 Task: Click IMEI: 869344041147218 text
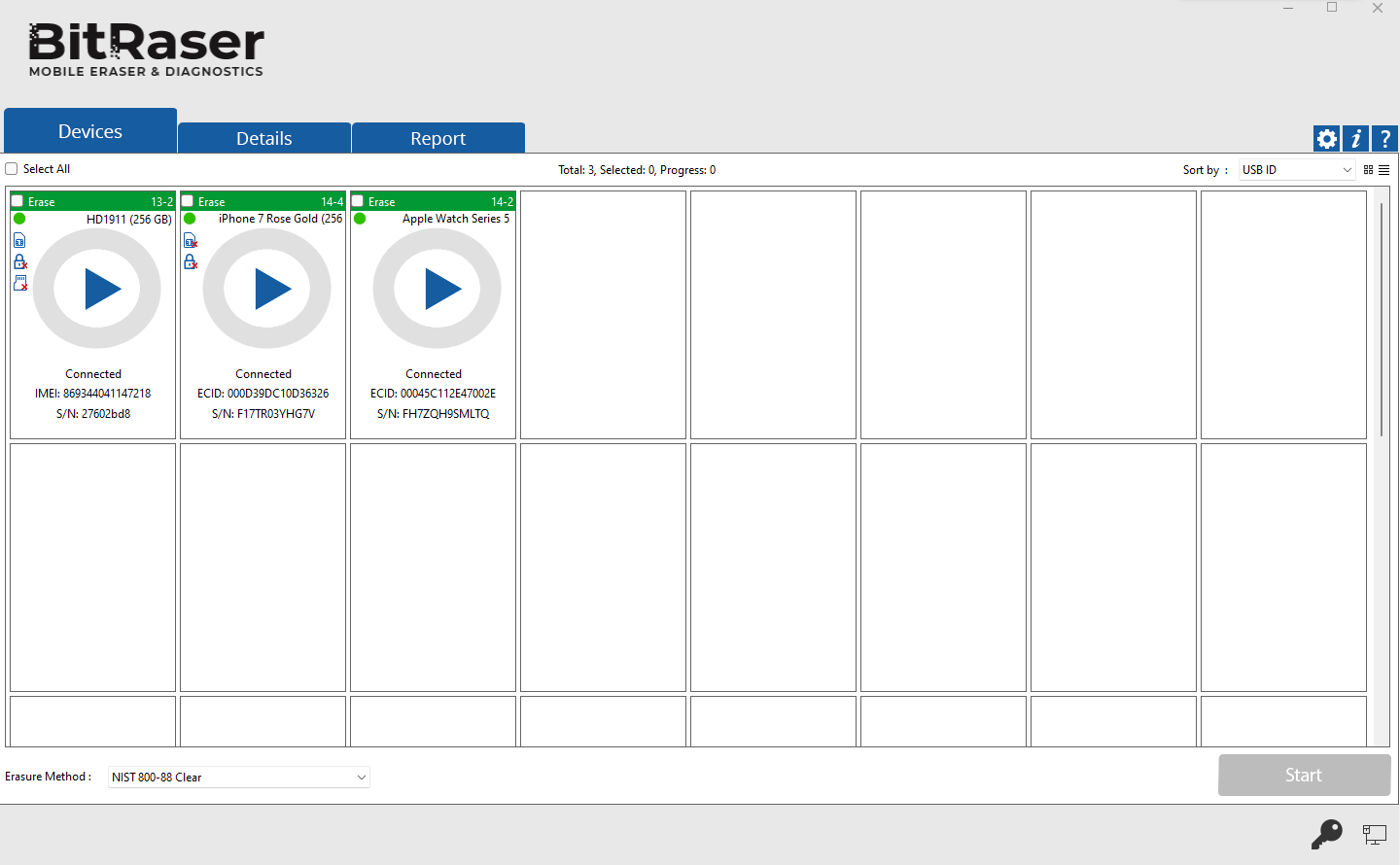[x=93, y=394]
